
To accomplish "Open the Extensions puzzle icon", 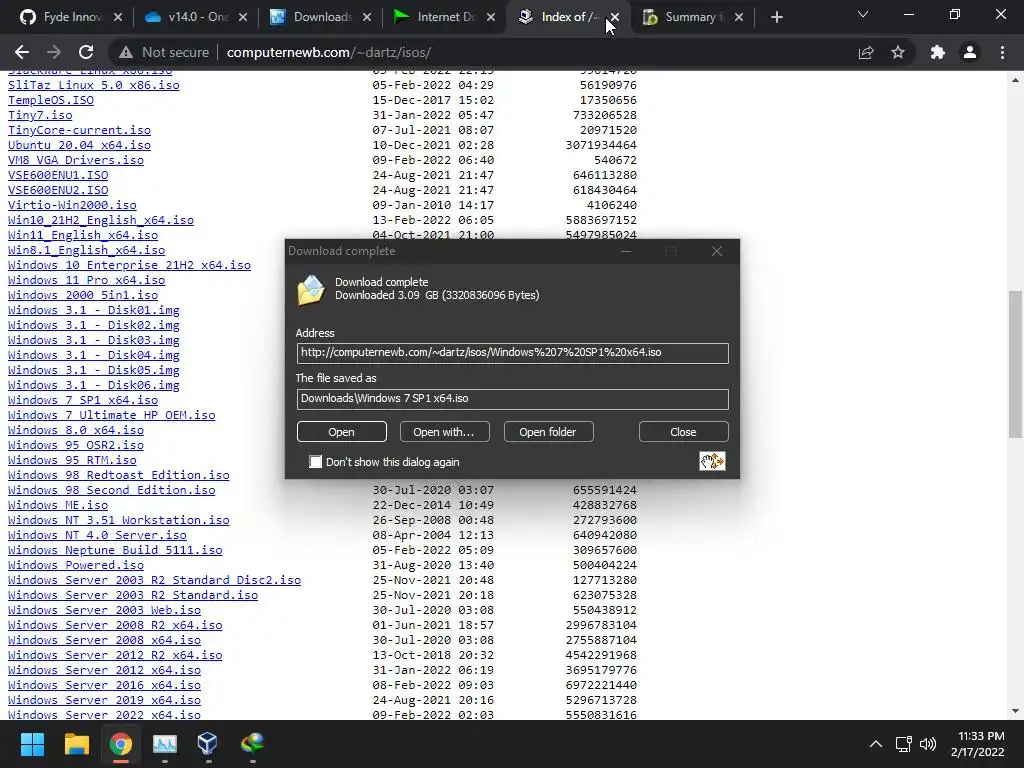I will coord(938,52).
